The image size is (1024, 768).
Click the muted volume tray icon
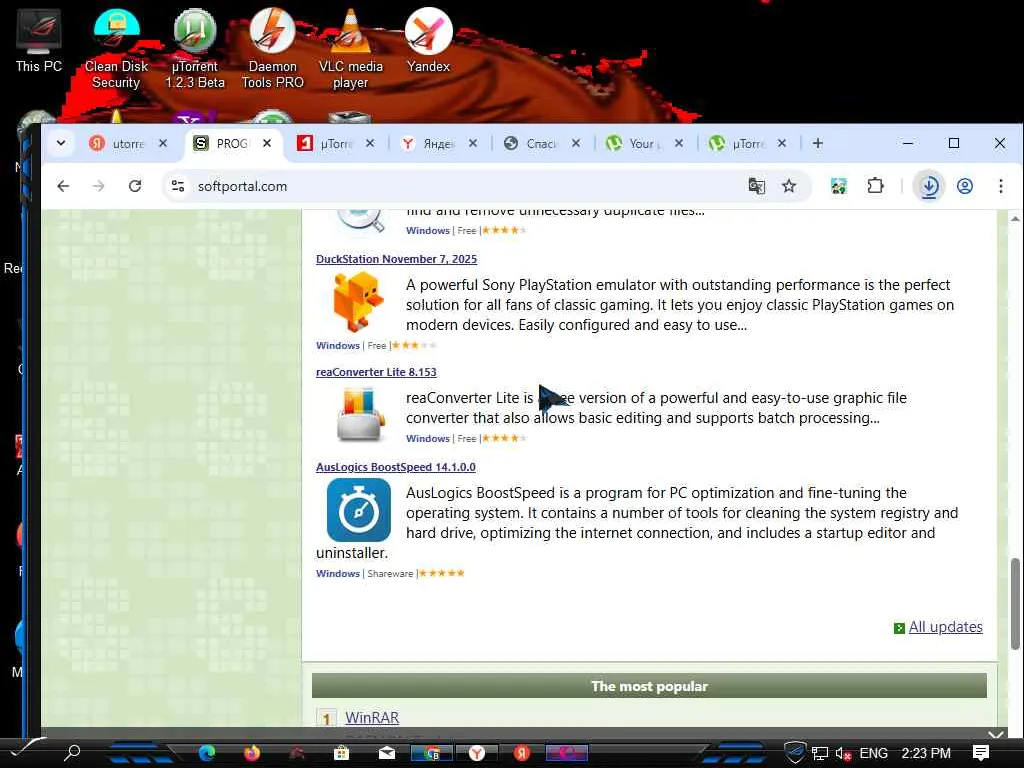[842, 754]
